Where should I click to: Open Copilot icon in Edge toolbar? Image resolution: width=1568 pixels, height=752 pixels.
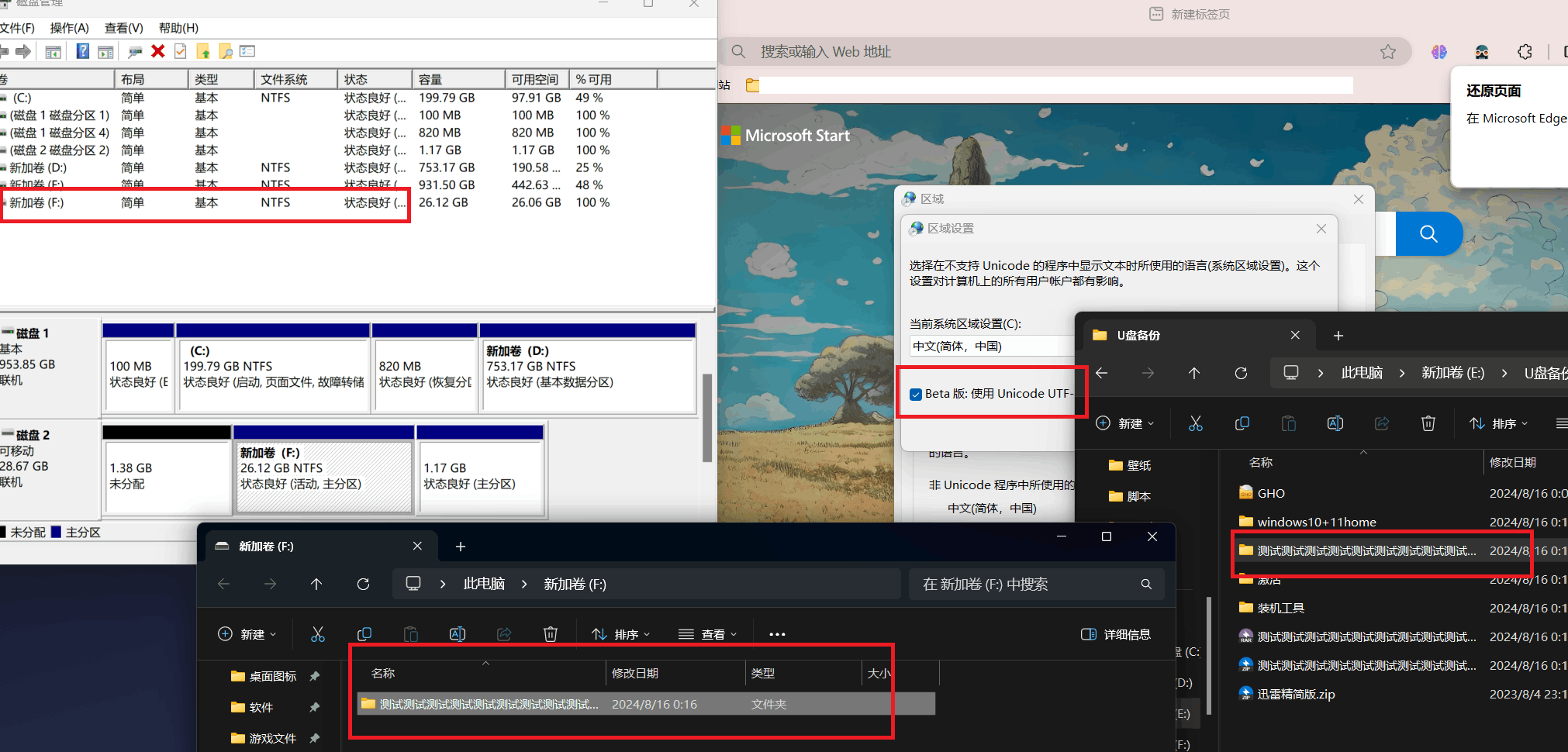click(1440, 51)
